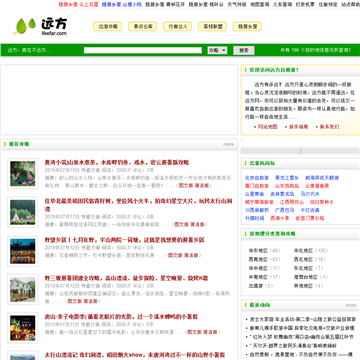Open 简洁版 link under the 野望乡居 article
This screenshot has height=360, width=360.
coord(191,255)
